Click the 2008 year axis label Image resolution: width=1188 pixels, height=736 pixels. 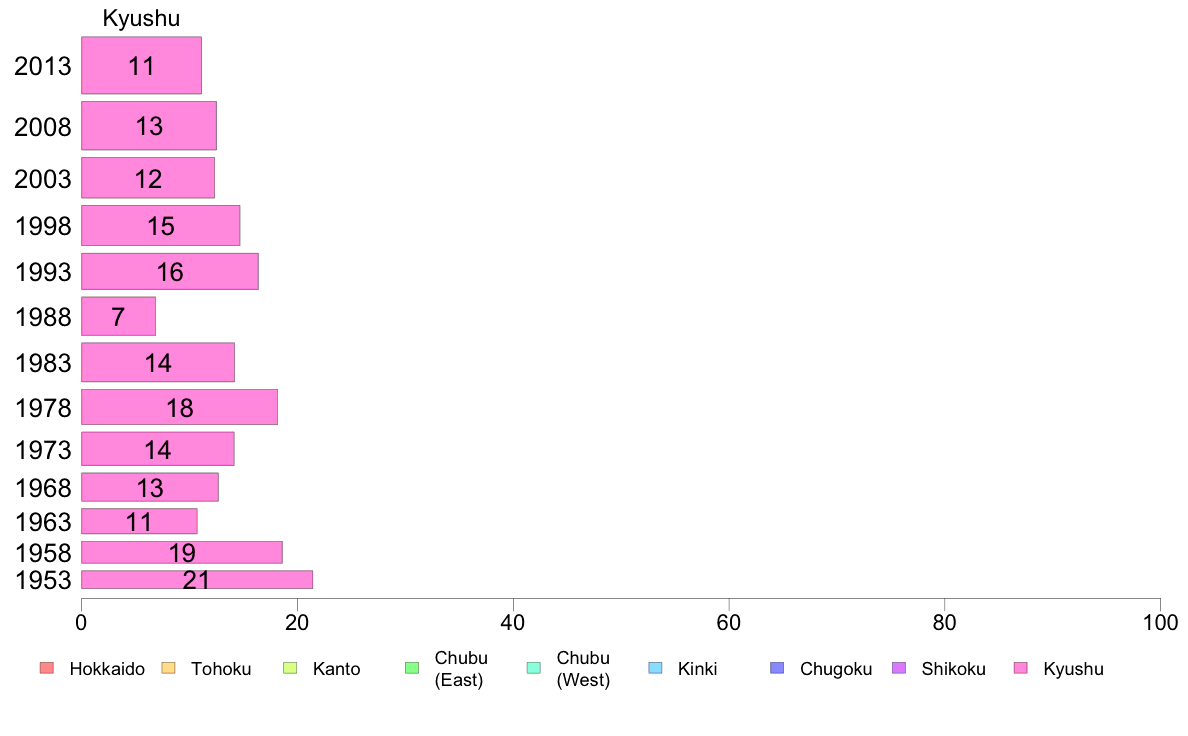click(42, 127)
